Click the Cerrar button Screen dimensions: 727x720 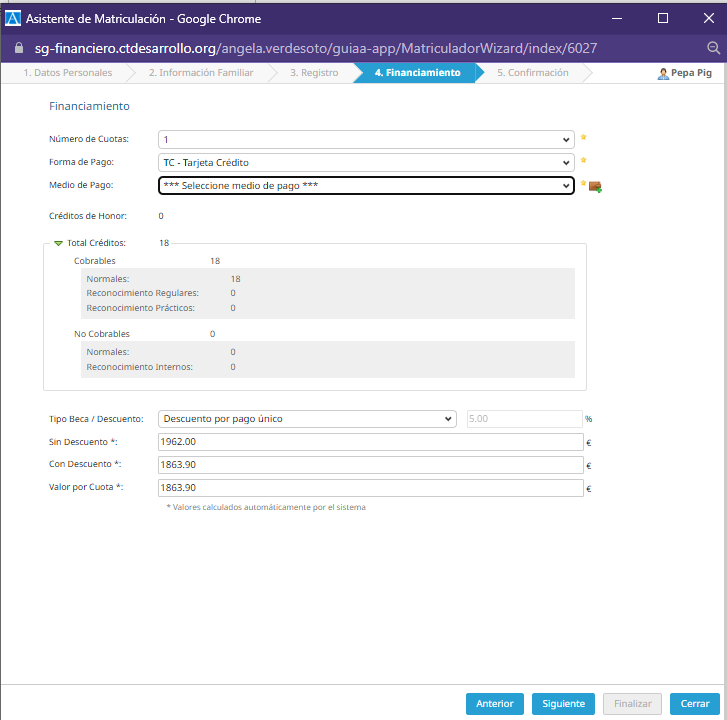[x=695, y=704]
